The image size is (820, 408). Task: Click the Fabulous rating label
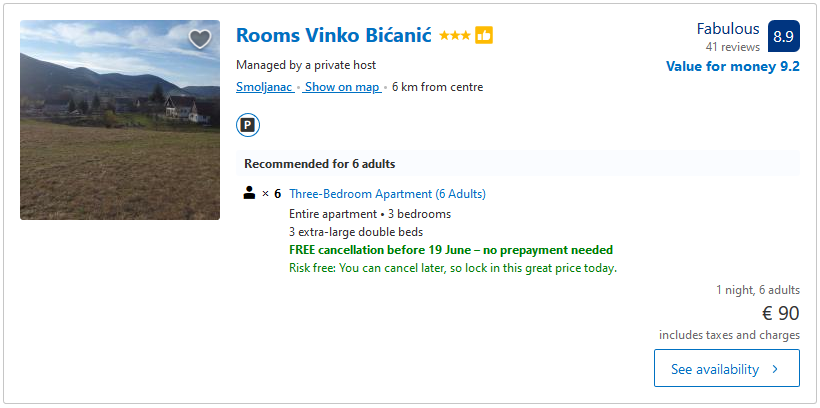pyautogui.click(x=728, y=29)
